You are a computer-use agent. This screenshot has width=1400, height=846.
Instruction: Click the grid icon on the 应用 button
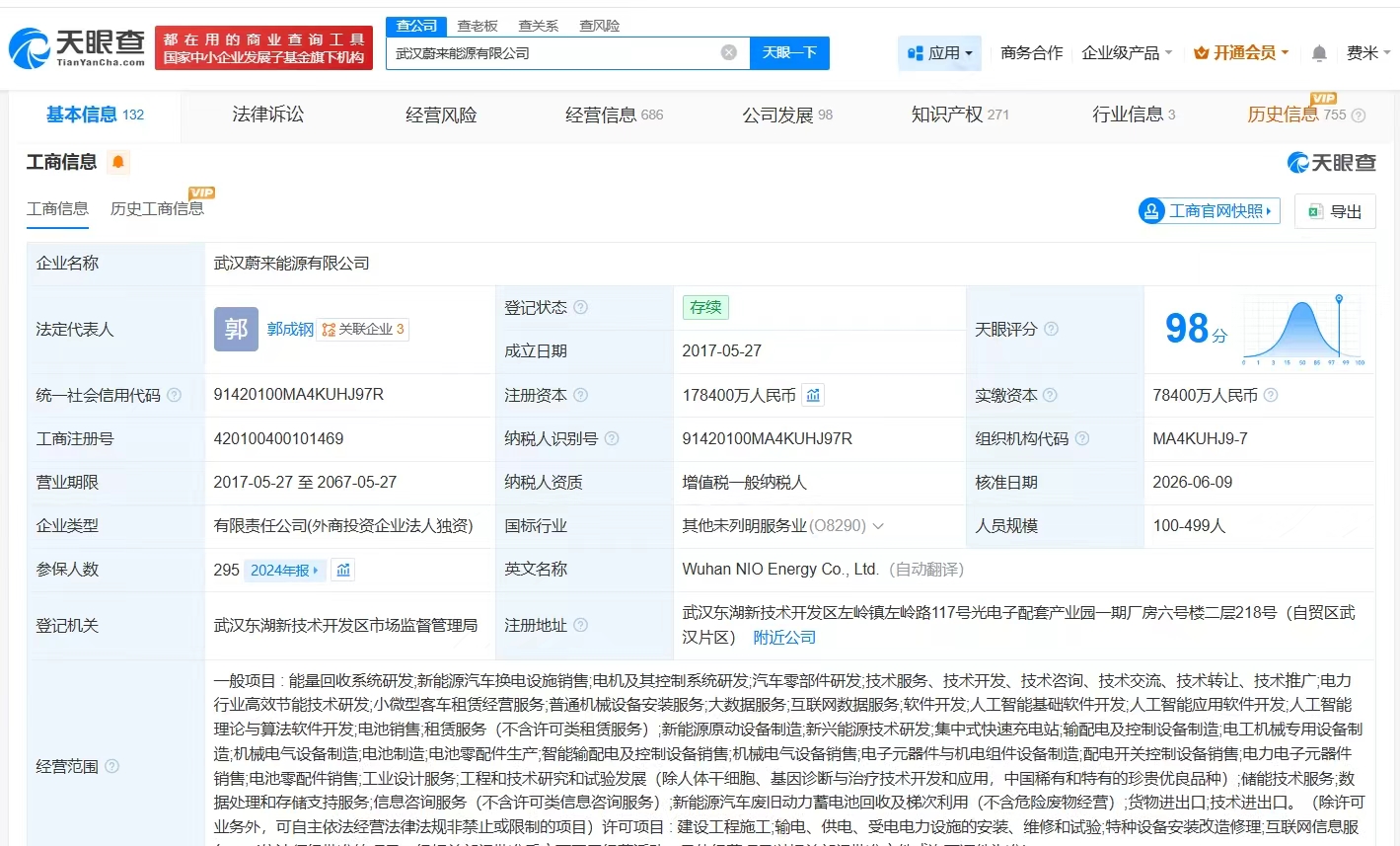coord(916,53)
